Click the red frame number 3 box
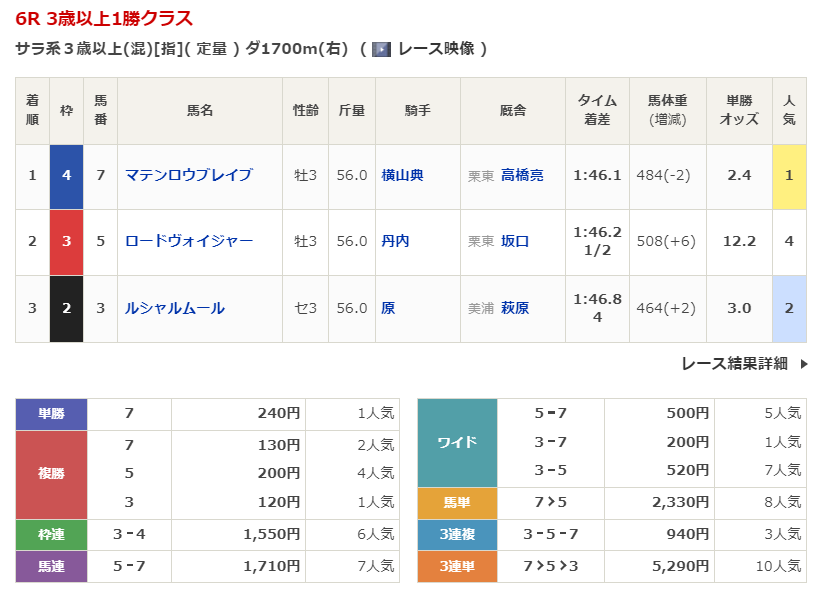The height and width of the screenshot is (591, 823). pos(66,241)
